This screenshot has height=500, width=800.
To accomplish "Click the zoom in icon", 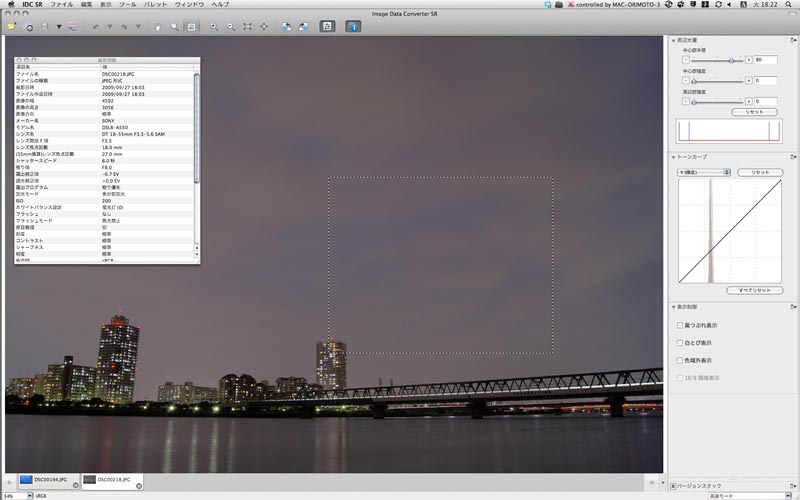I will click(x=214, y=27).
